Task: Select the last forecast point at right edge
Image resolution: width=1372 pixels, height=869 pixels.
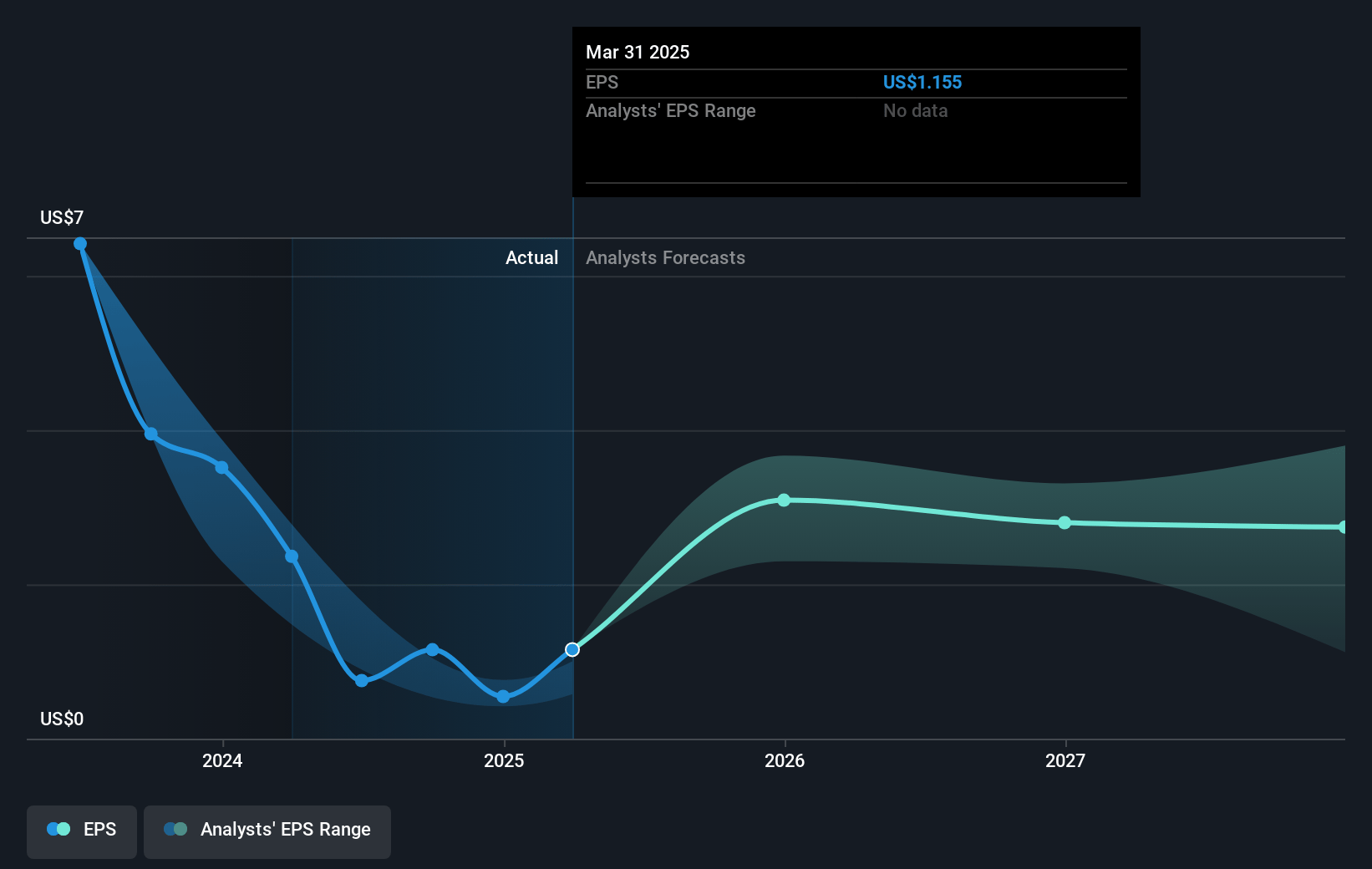Action: [x=1343, y=527]
